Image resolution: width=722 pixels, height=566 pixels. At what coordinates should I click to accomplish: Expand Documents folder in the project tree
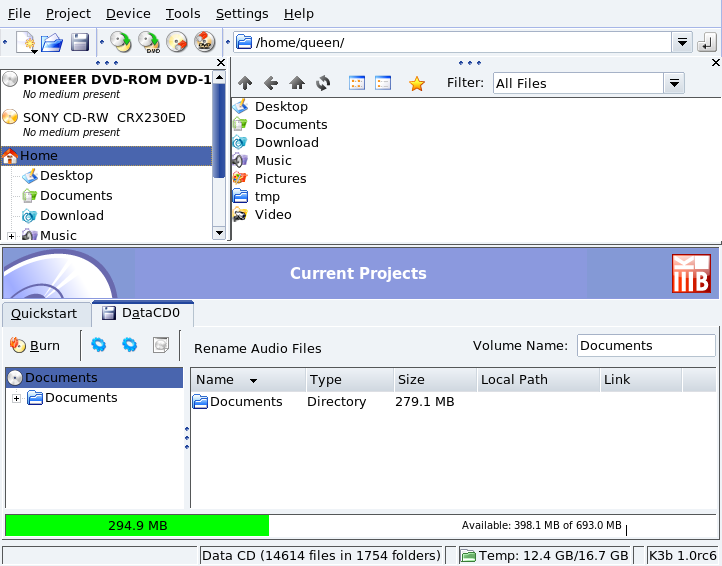click(x=16, y=398)
